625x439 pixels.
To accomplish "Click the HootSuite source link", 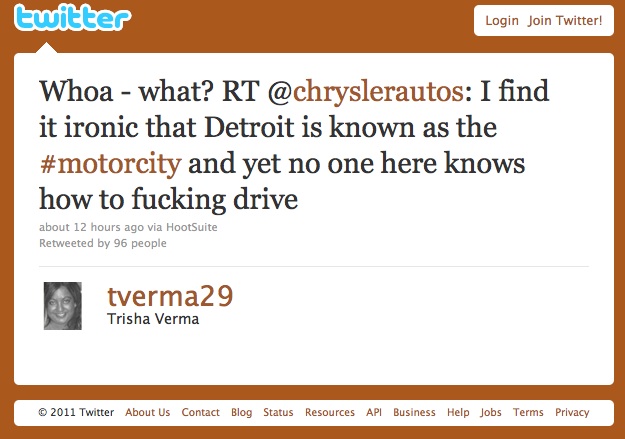I will [192, 227].
